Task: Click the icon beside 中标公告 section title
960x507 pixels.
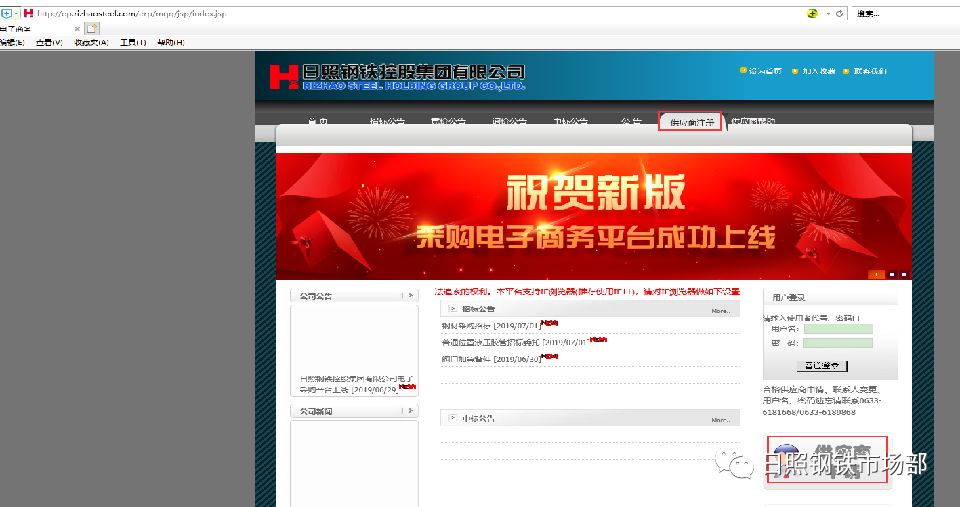Action: [x=453, y=418]
